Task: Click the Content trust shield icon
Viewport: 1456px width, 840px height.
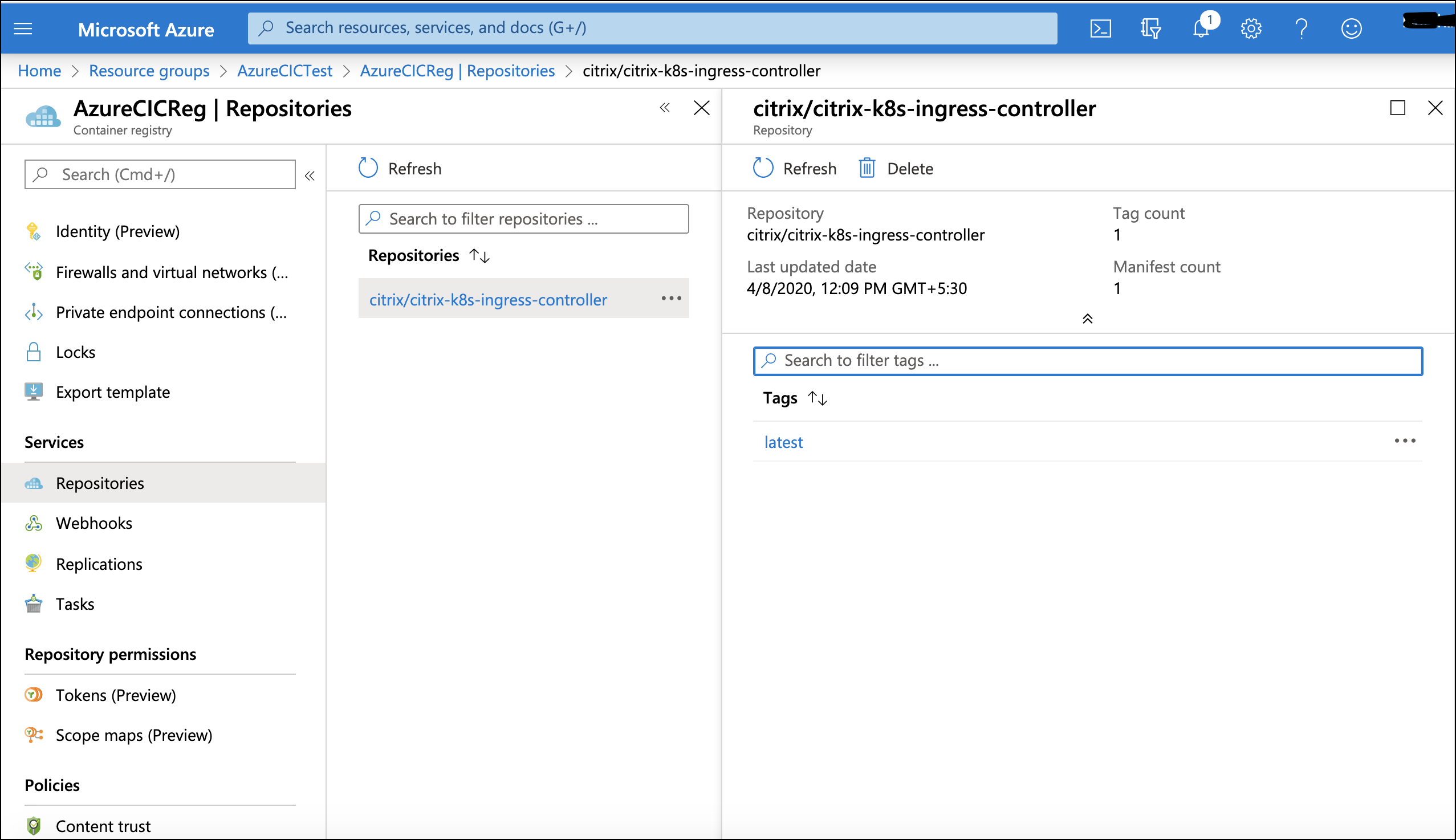Action: click(34, 826)
